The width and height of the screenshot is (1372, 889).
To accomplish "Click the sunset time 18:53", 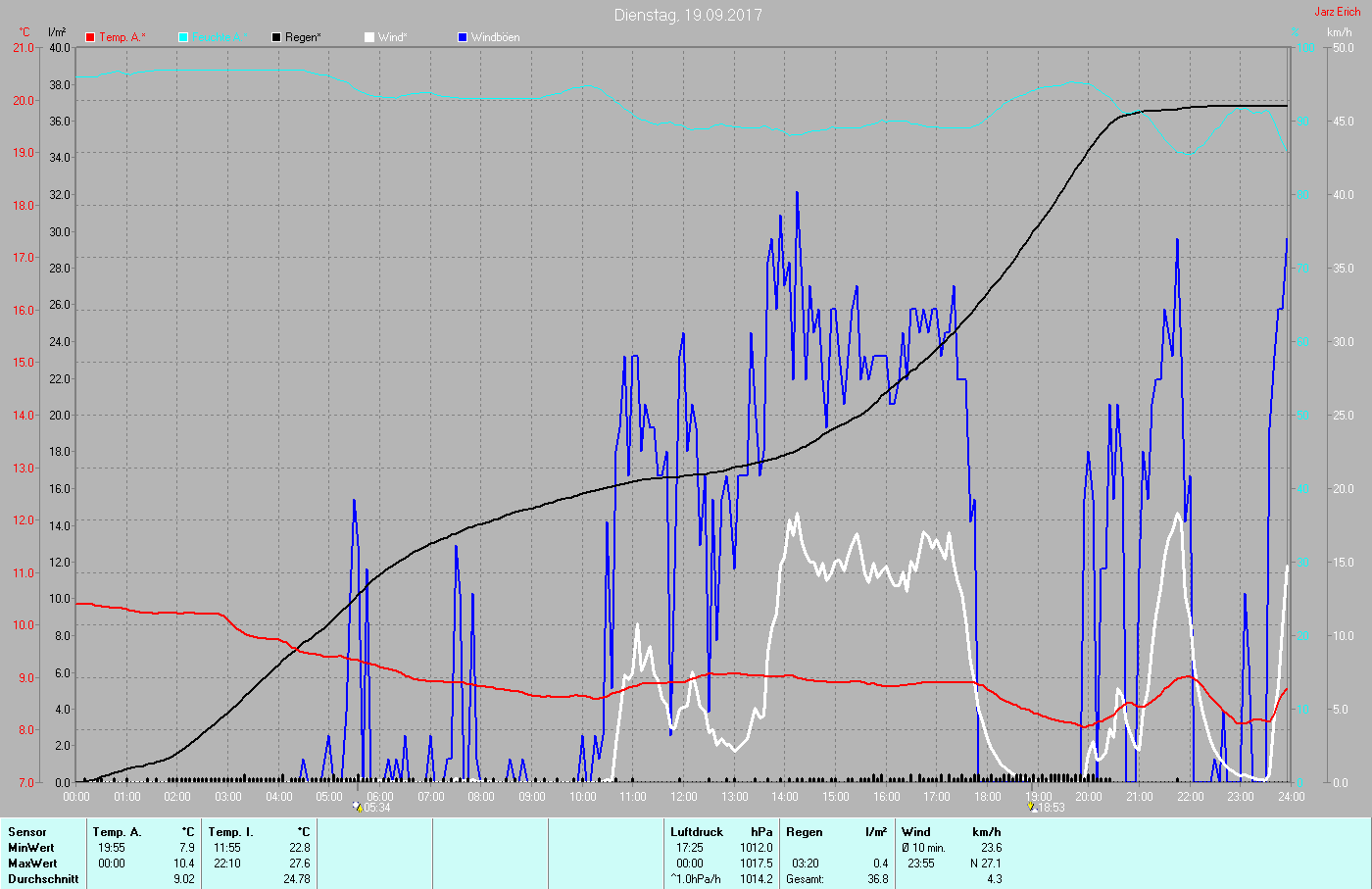I will [x=1053, y=808].
